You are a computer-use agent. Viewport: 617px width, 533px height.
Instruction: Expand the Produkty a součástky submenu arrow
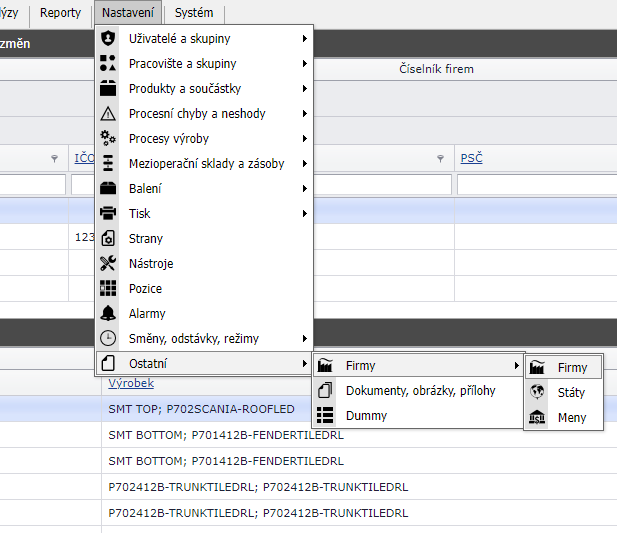pos(303,89)
